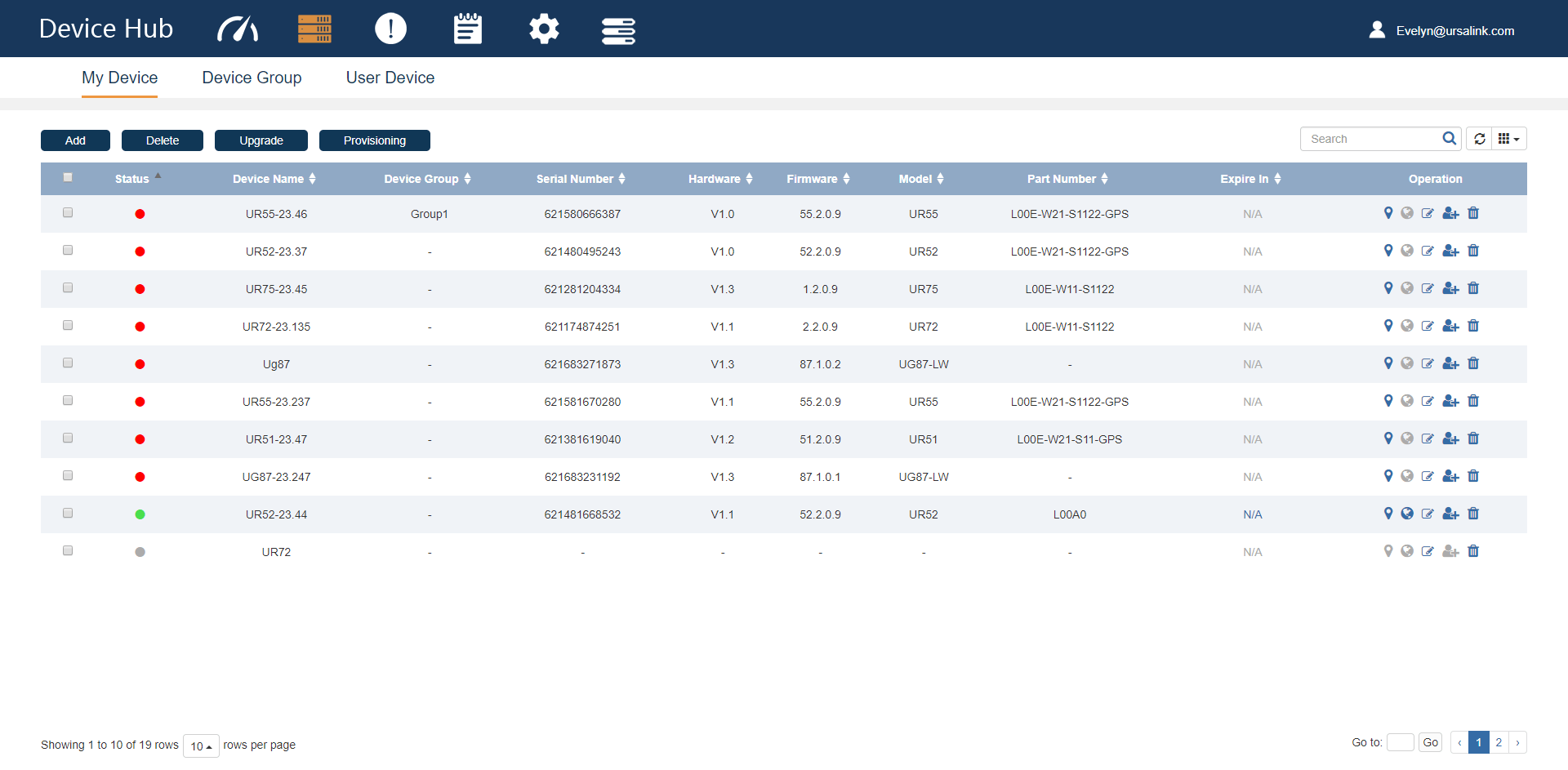Click share user icon for Ug87 row
Screen dimensions: 1568x770
tap(1450, 363)
